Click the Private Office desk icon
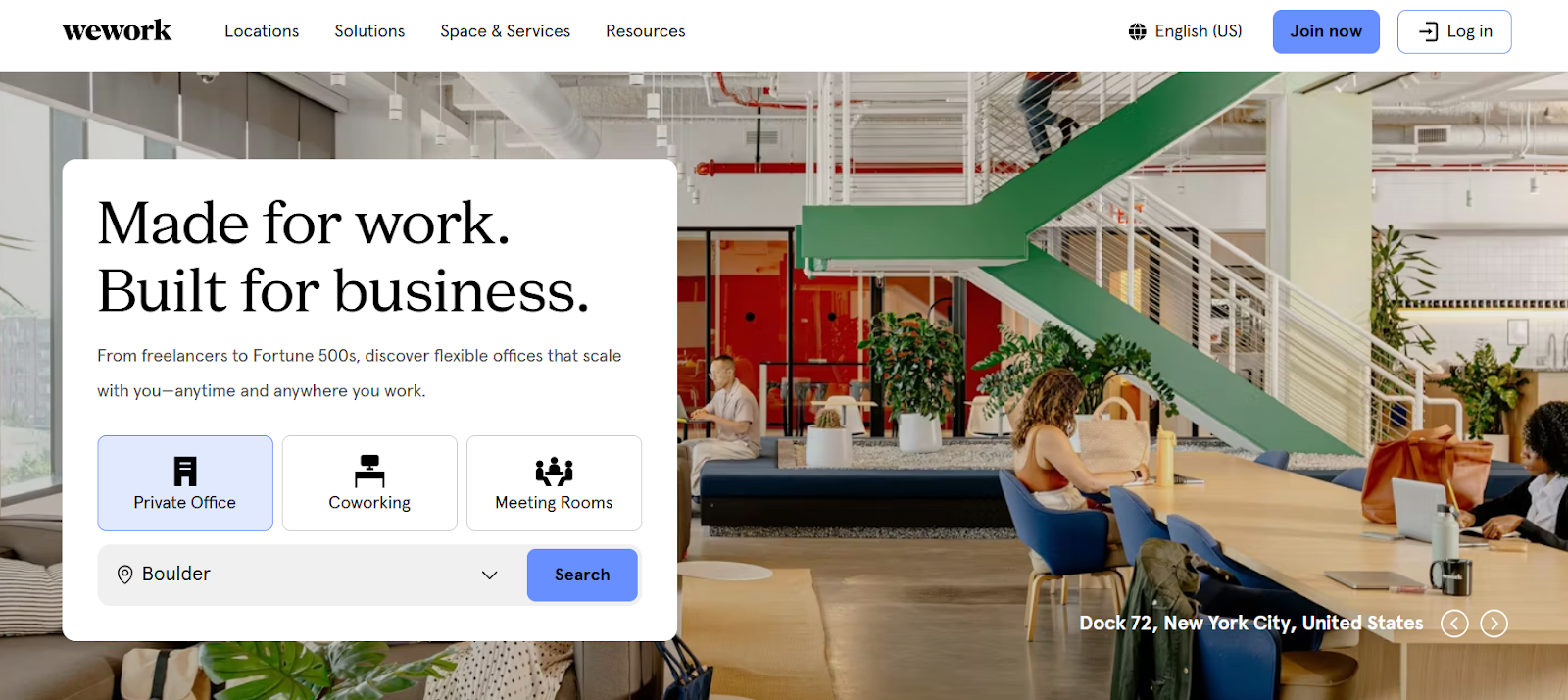This screenshot has height=700, width=1568. [x=185, y=472]
